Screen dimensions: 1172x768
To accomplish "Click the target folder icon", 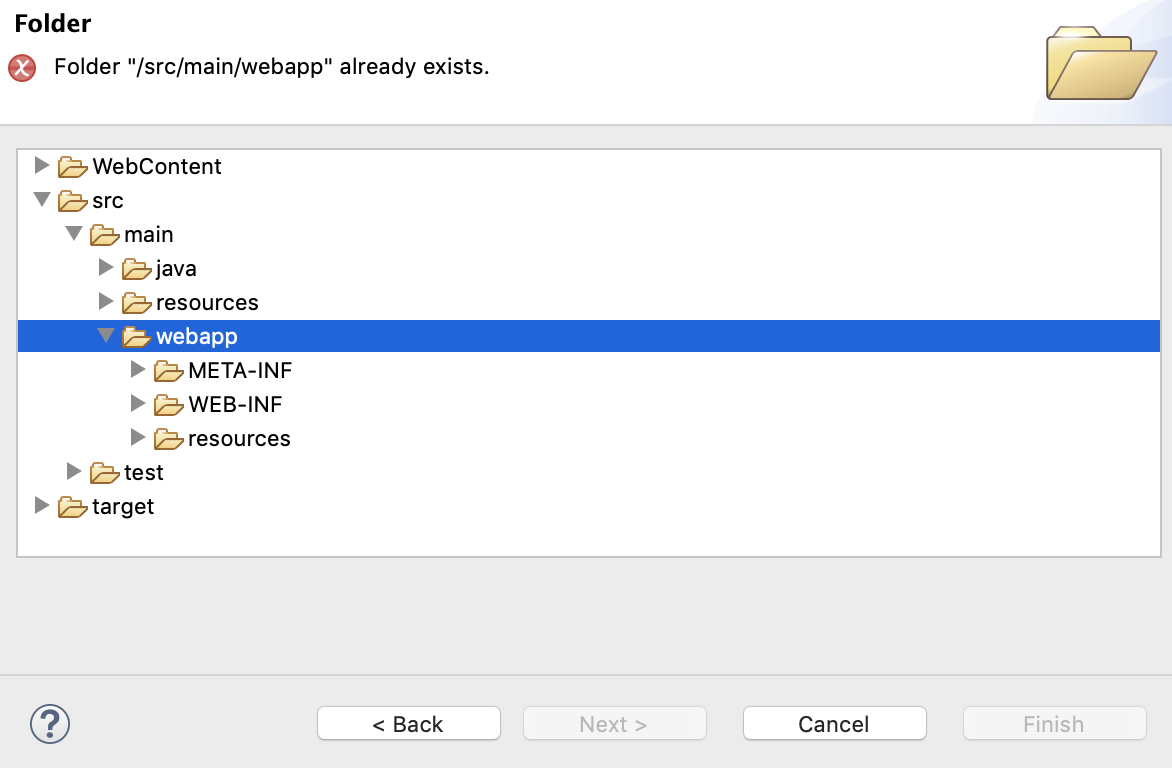I will (73, 507).
